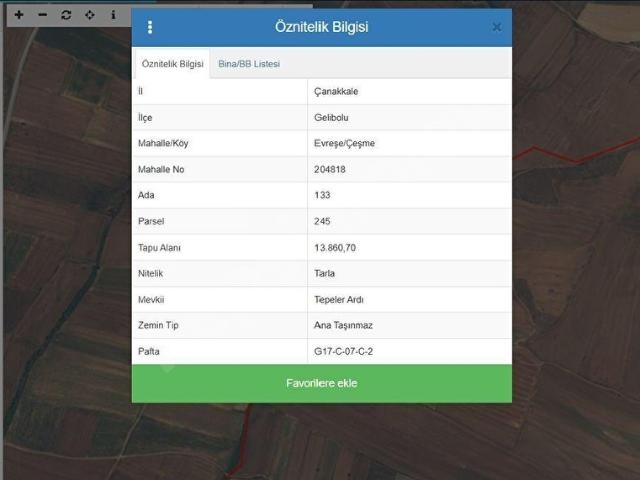Screen dimensions: 640x480
Task: Click the Ada row label
Action: tap(146, 195)
